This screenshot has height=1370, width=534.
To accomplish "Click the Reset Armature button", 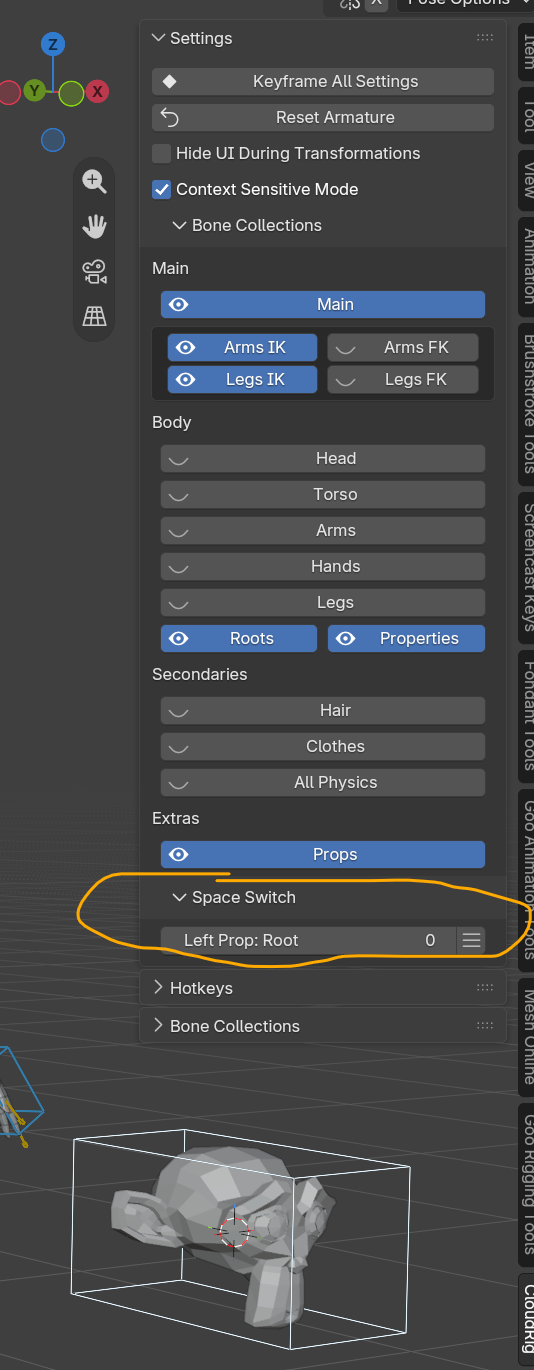I will coord(323,117).
